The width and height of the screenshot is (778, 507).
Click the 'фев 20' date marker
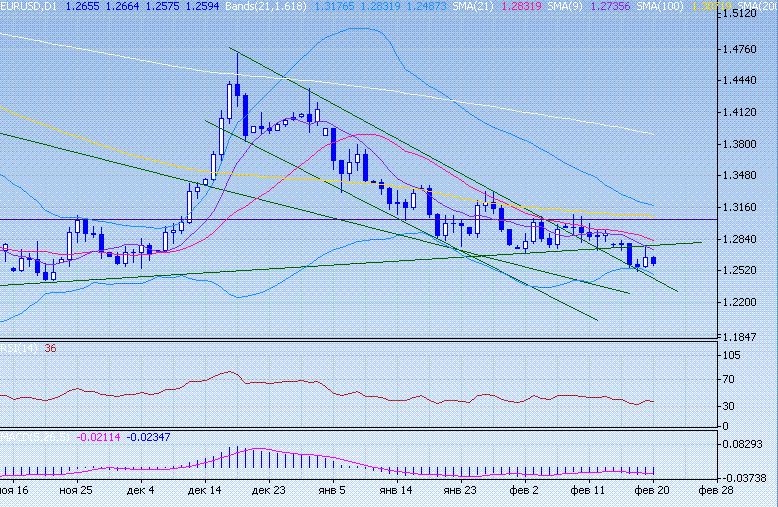pos(652,492)
